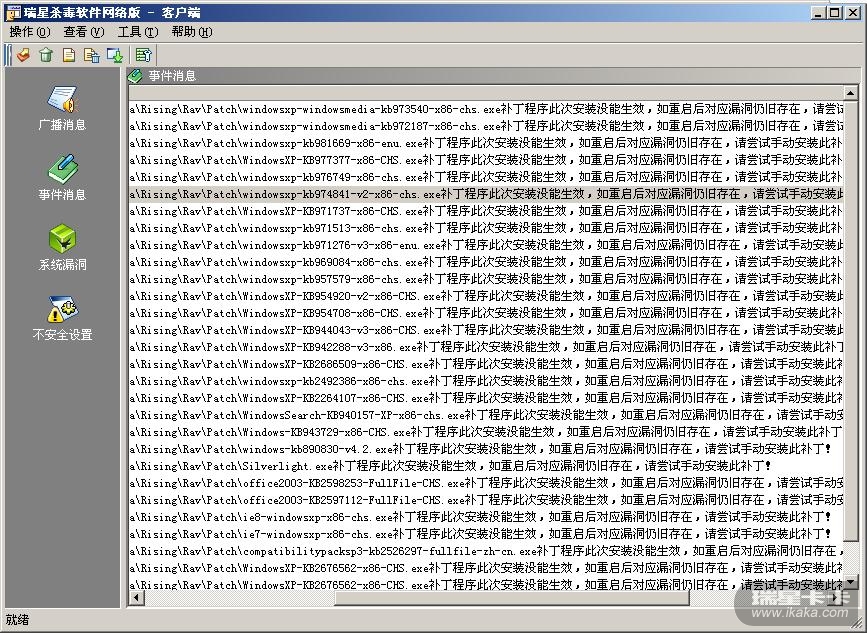
Task: Open 不安全设置 in the sidebar
Action: click(62, 318)
